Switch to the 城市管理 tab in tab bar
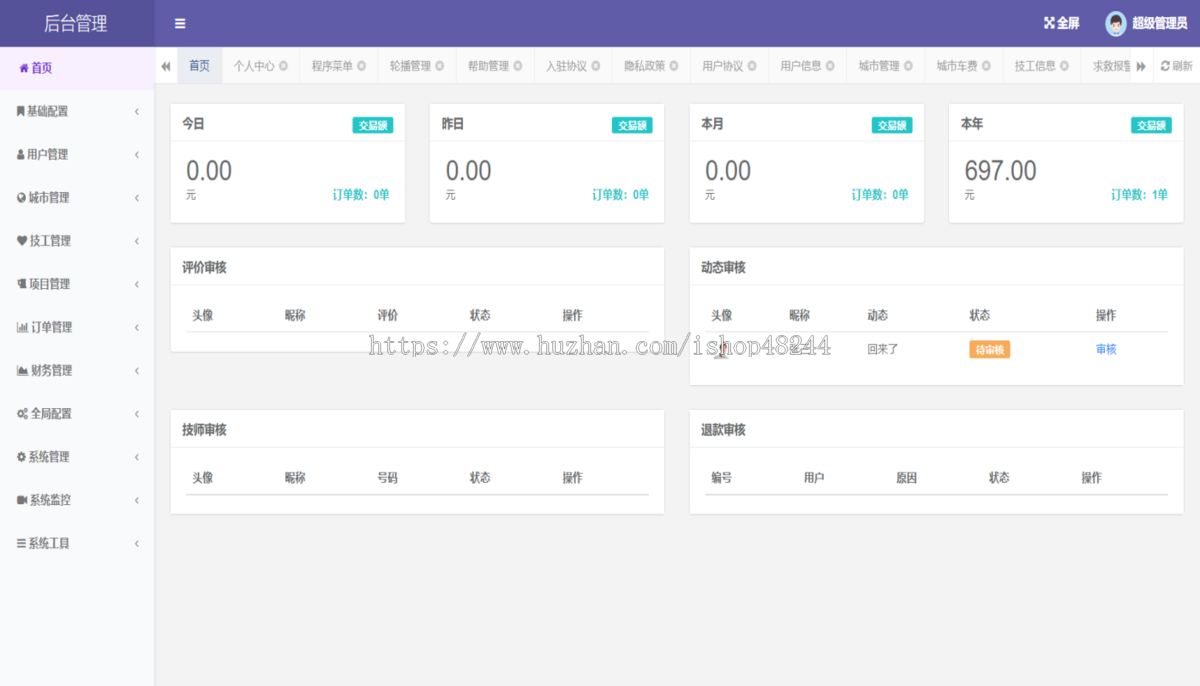 click(885, 66)
